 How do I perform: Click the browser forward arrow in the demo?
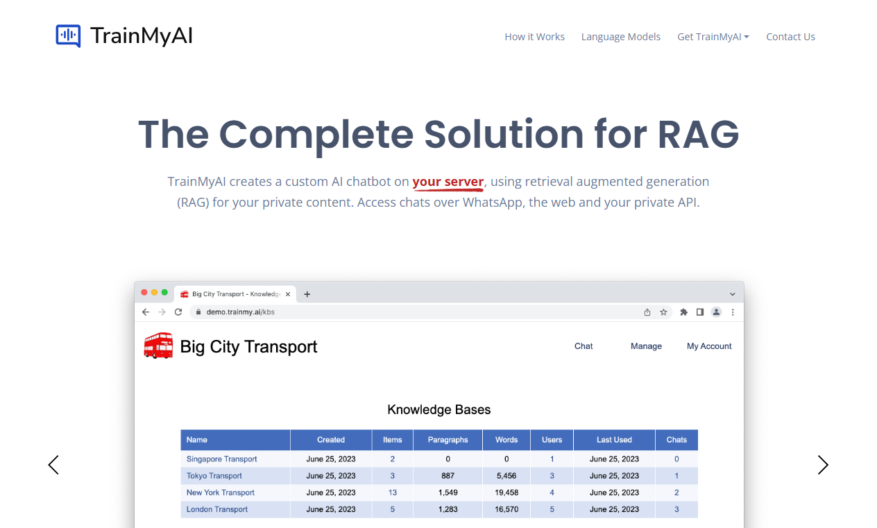[162, 312]
